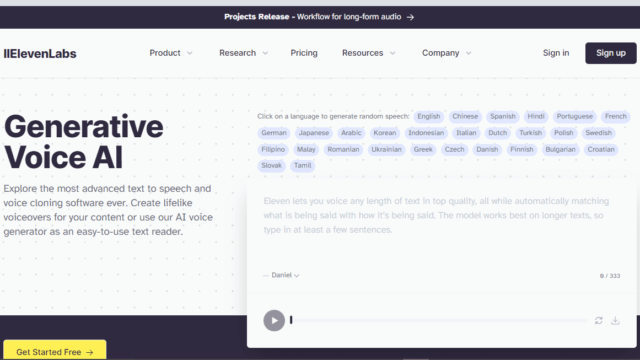The height and width of the screenshot is (360, 640).
Task: Select the Hindi language chip
Action: (x=536, y=117)
